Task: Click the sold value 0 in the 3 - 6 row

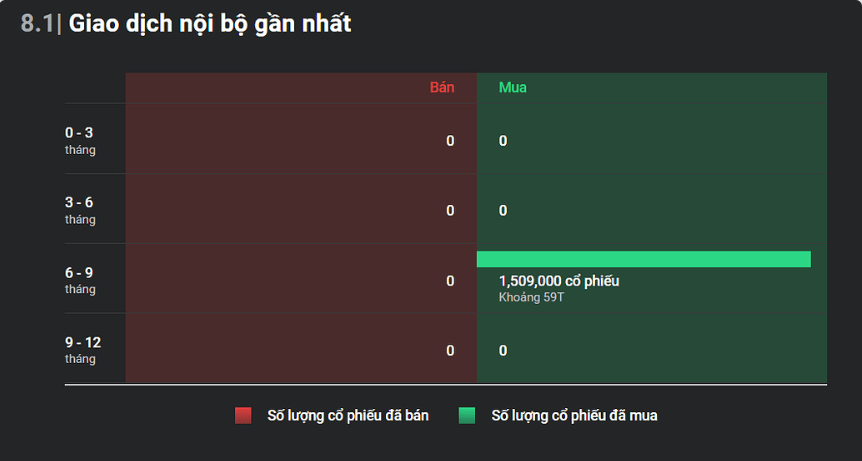Action: point(450,211)
